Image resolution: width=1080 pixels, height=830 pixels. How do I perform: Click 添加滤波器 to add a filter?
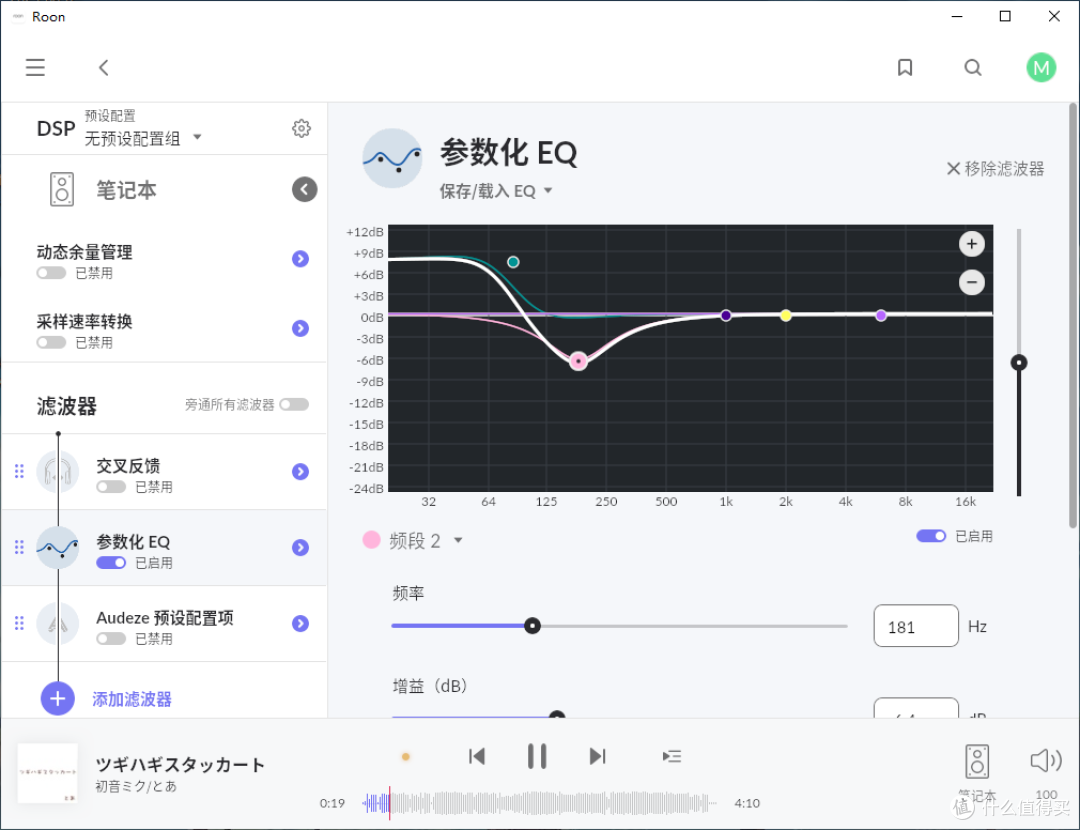[x=131, y=698]
